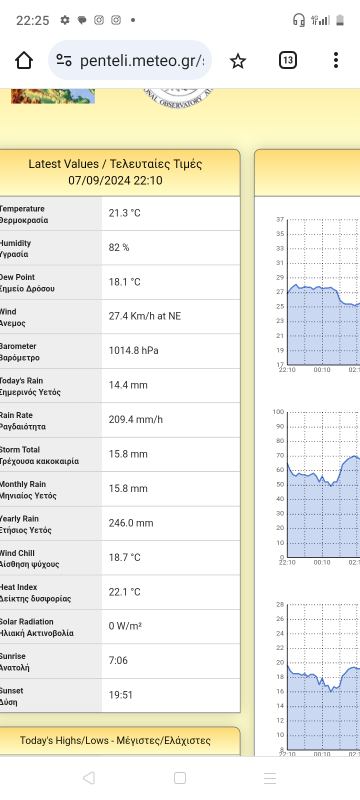Open the tab switcher showing 13 tabs

(x=288, y=61)
